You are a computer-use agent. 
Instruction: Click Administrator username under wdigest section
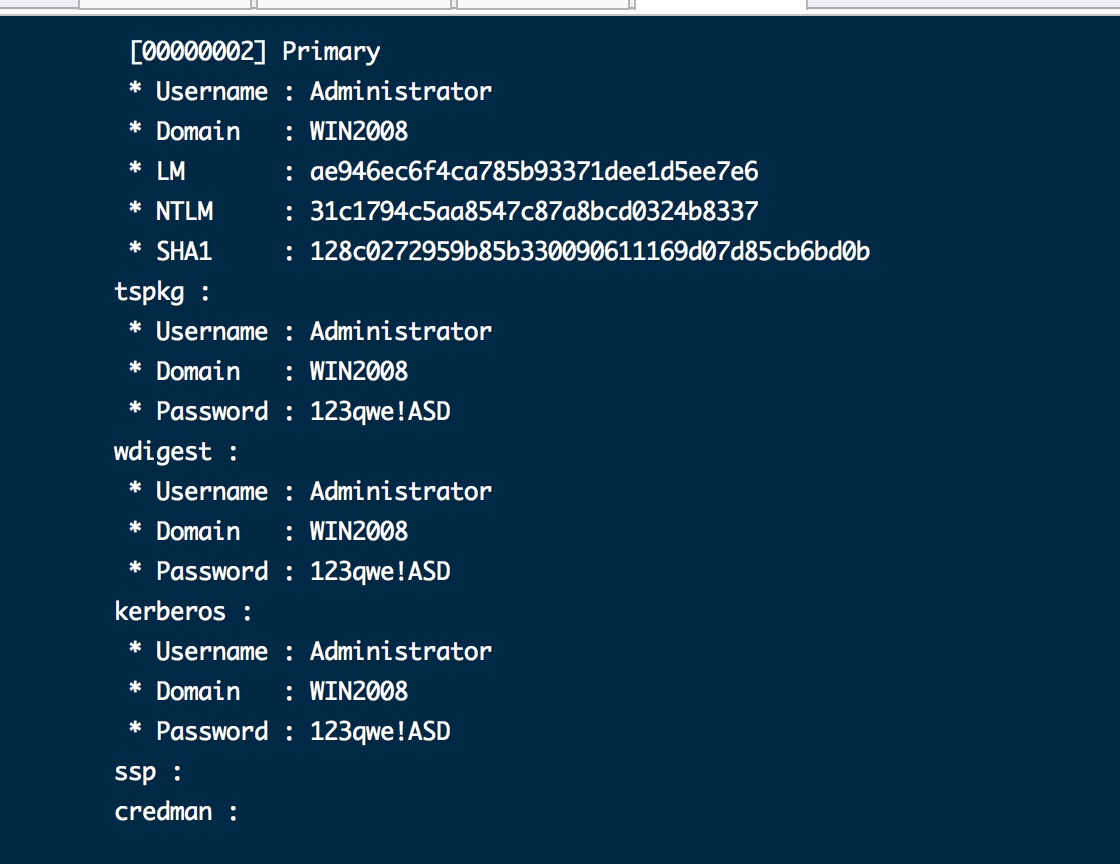point(401,491)
